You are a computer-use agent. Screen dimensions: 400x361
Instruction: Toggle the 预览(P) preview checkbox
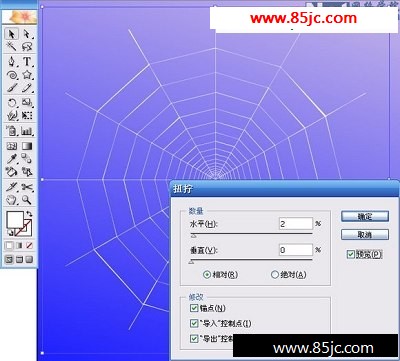(350, 254)
